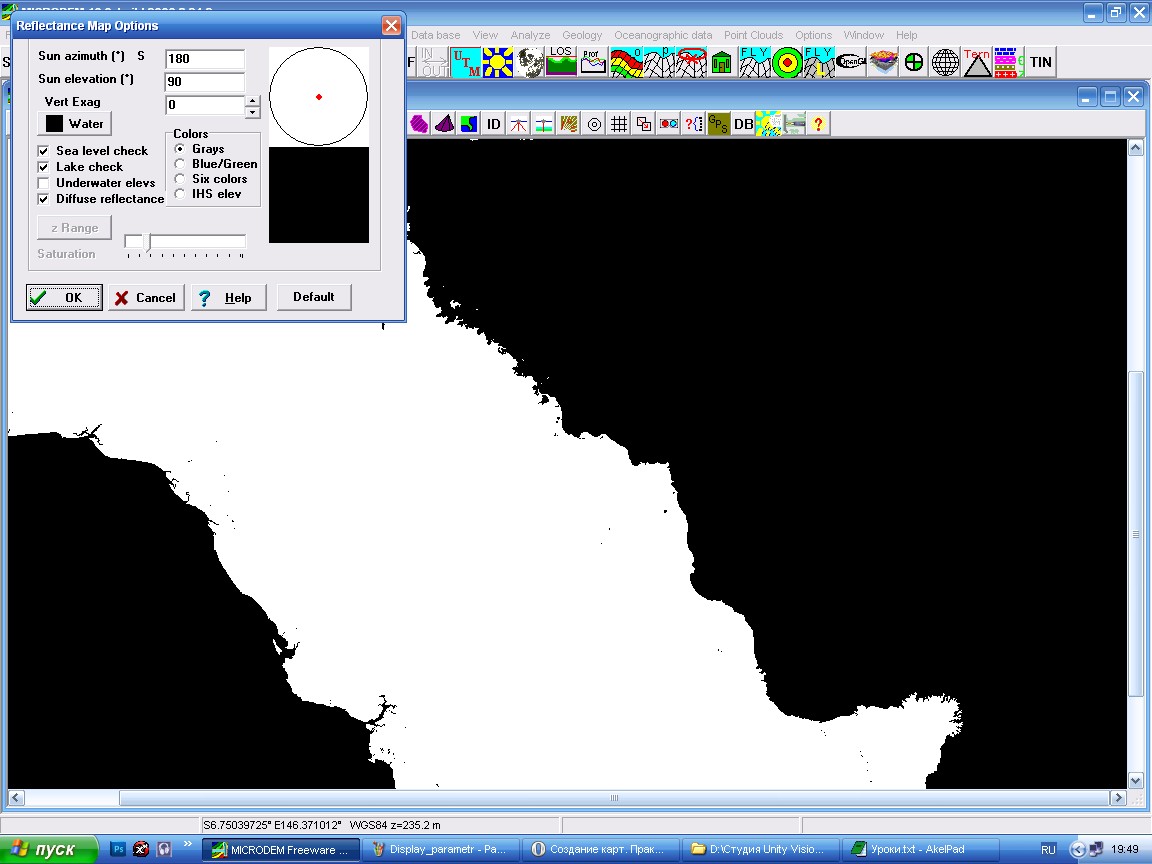The width and height of the screenshot is (1152, 864).
Task: Select the ID identify tool
Action: pyautogui.click(x=494, y=124)
